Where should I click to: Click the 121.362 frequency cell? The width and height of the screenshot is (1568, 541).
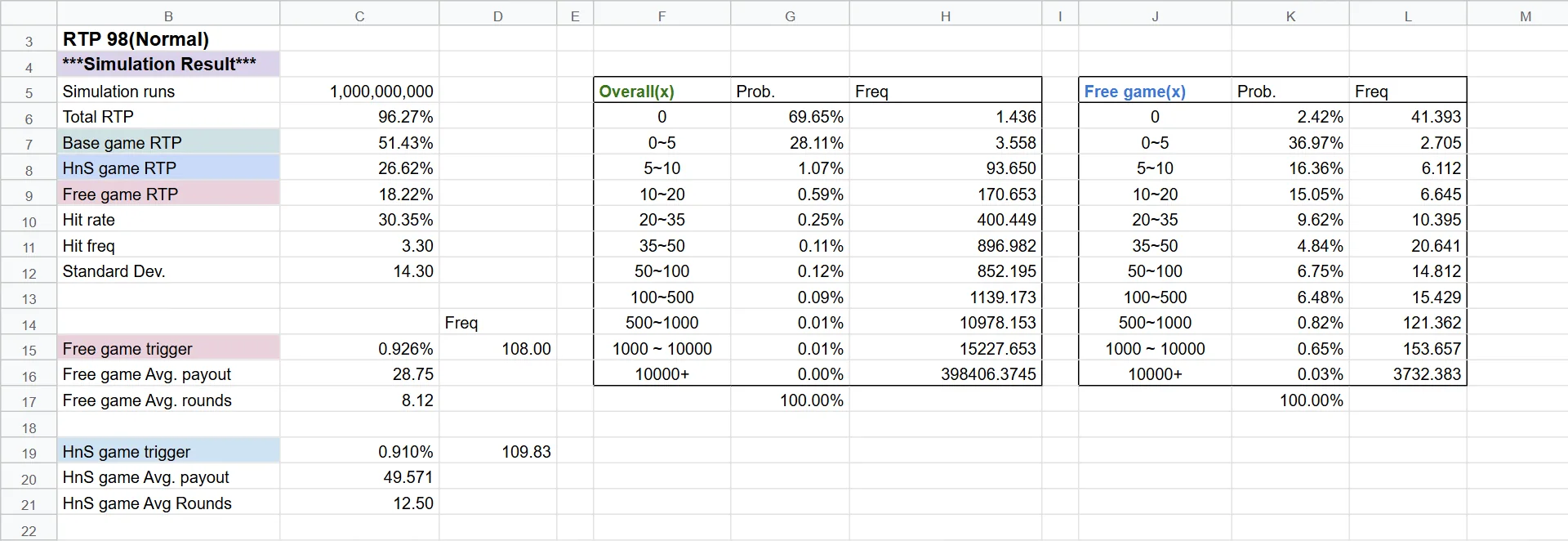(x=1408, y=323)
